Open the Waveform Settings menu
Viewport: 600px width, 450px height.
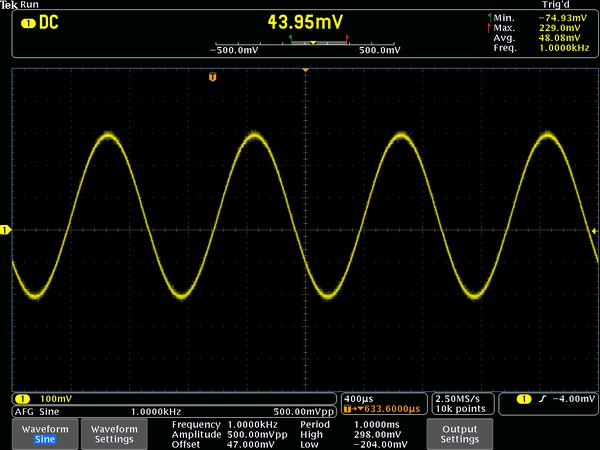click(113, 433)
